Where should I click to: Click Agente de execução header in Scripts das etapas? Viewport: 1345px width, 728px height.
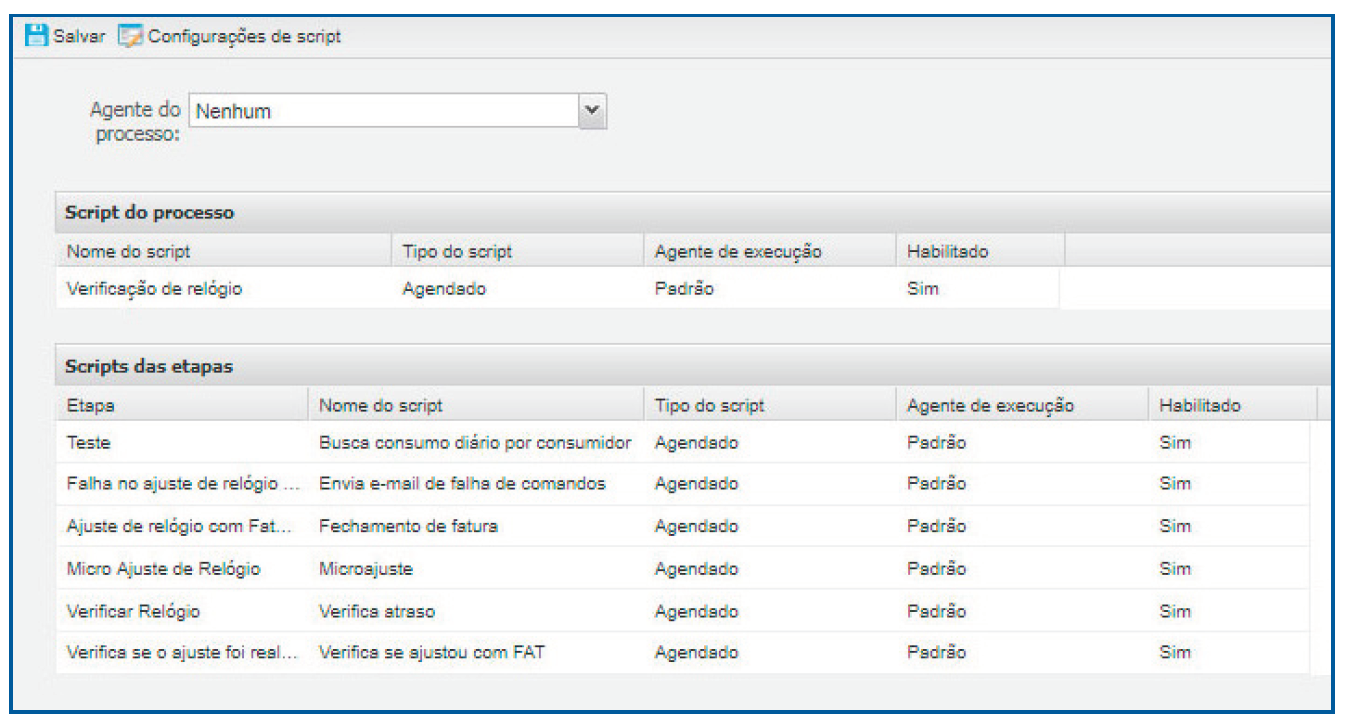point(990,406)
